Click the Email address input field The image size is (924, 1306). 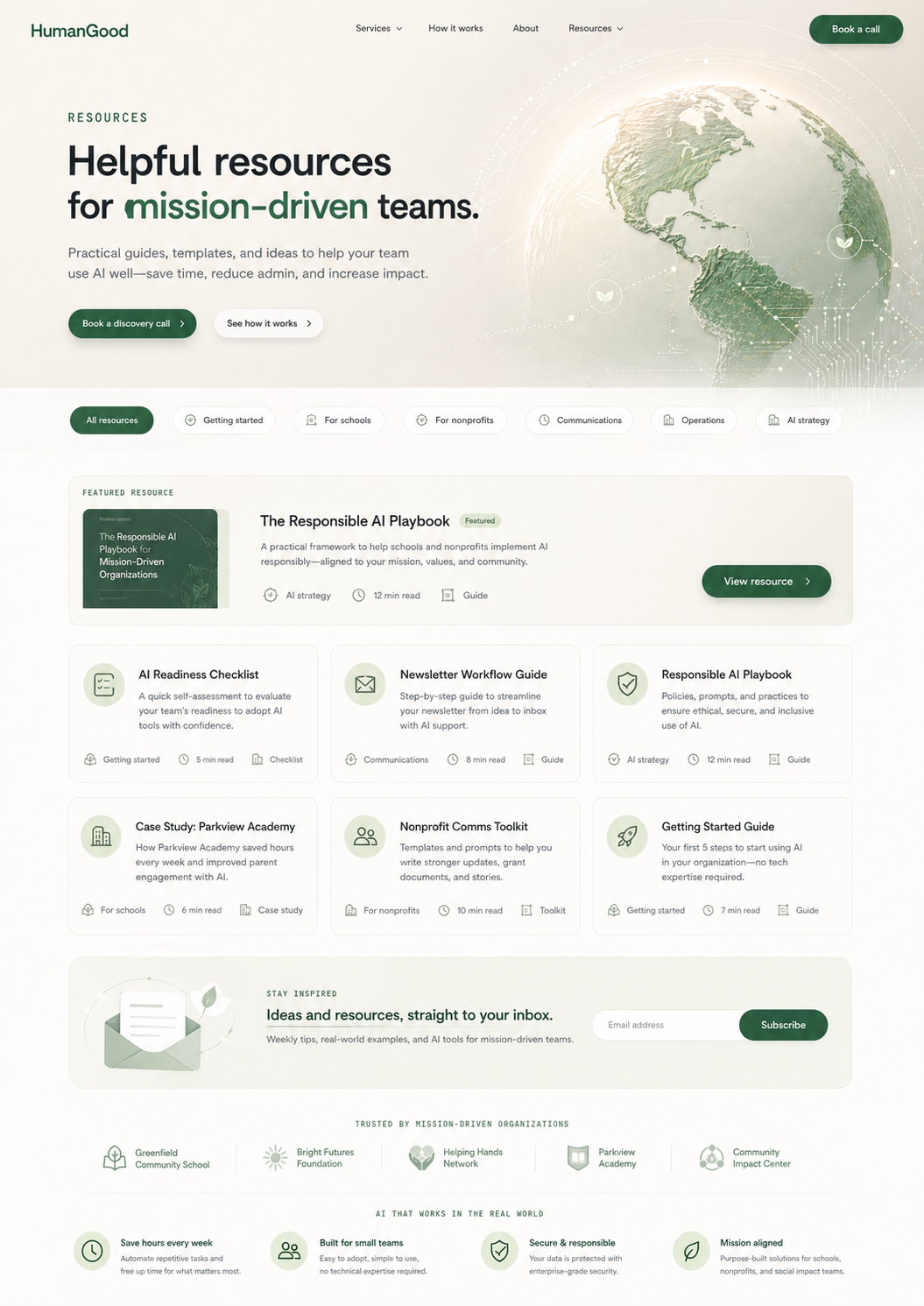664,1024
